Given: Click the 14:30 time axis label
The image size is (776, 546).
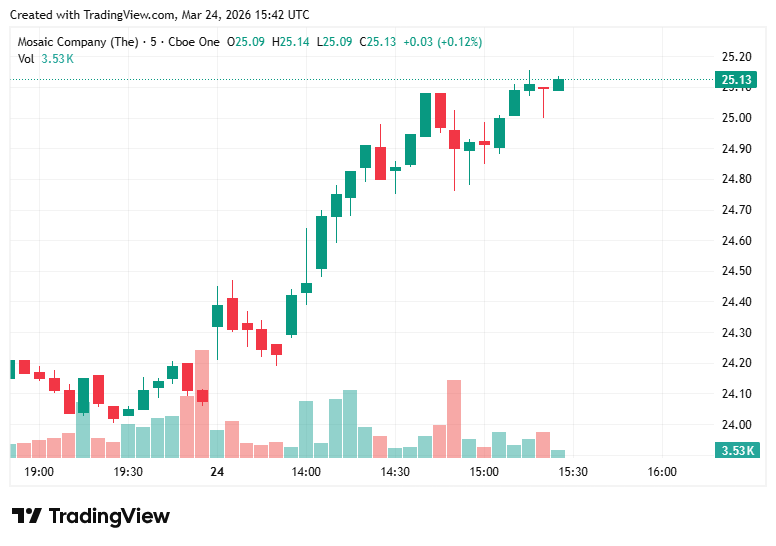Looking at the screenshot, I should click(395, 472).
